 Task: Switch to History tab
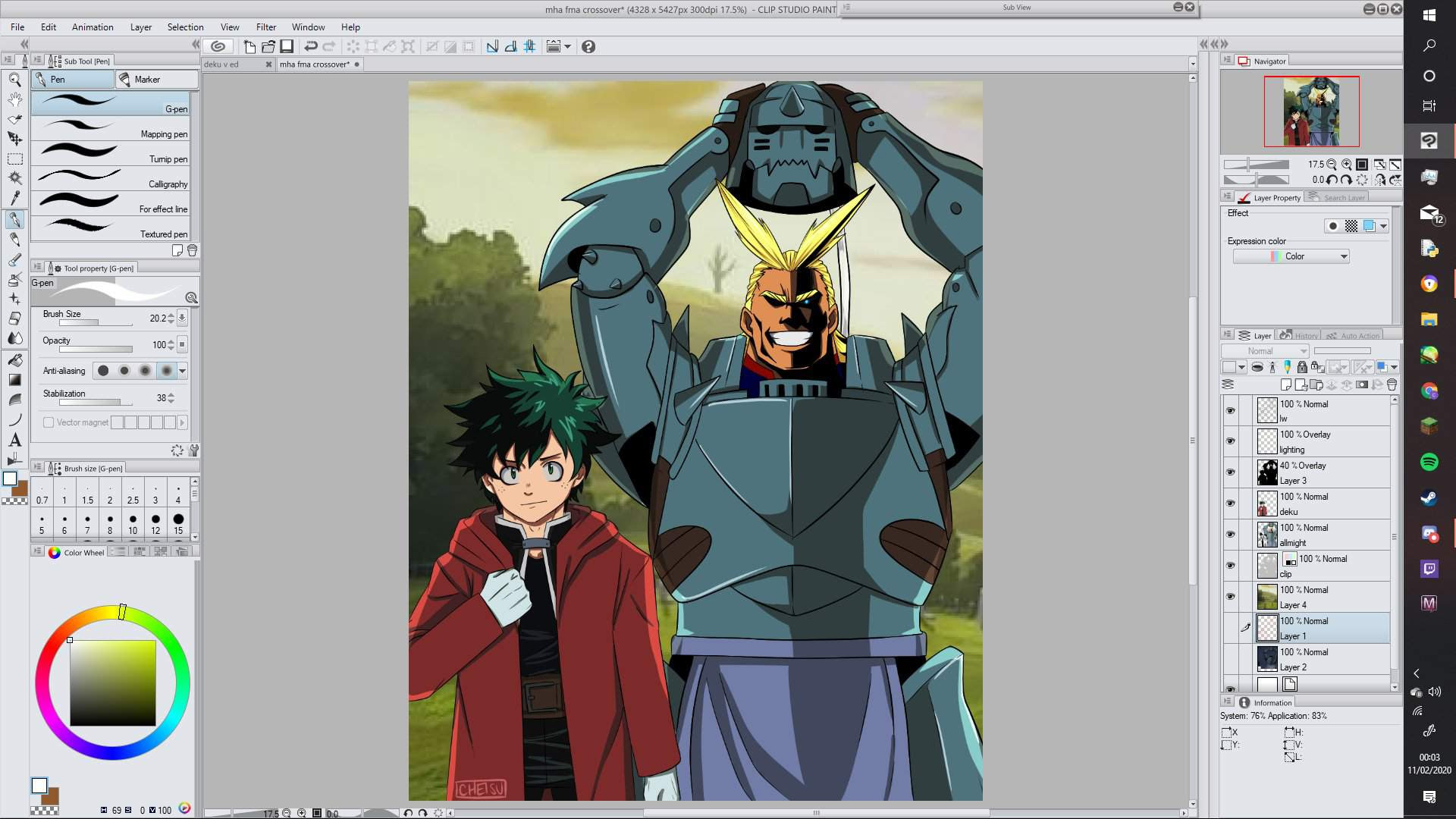tap(1298, 335)
